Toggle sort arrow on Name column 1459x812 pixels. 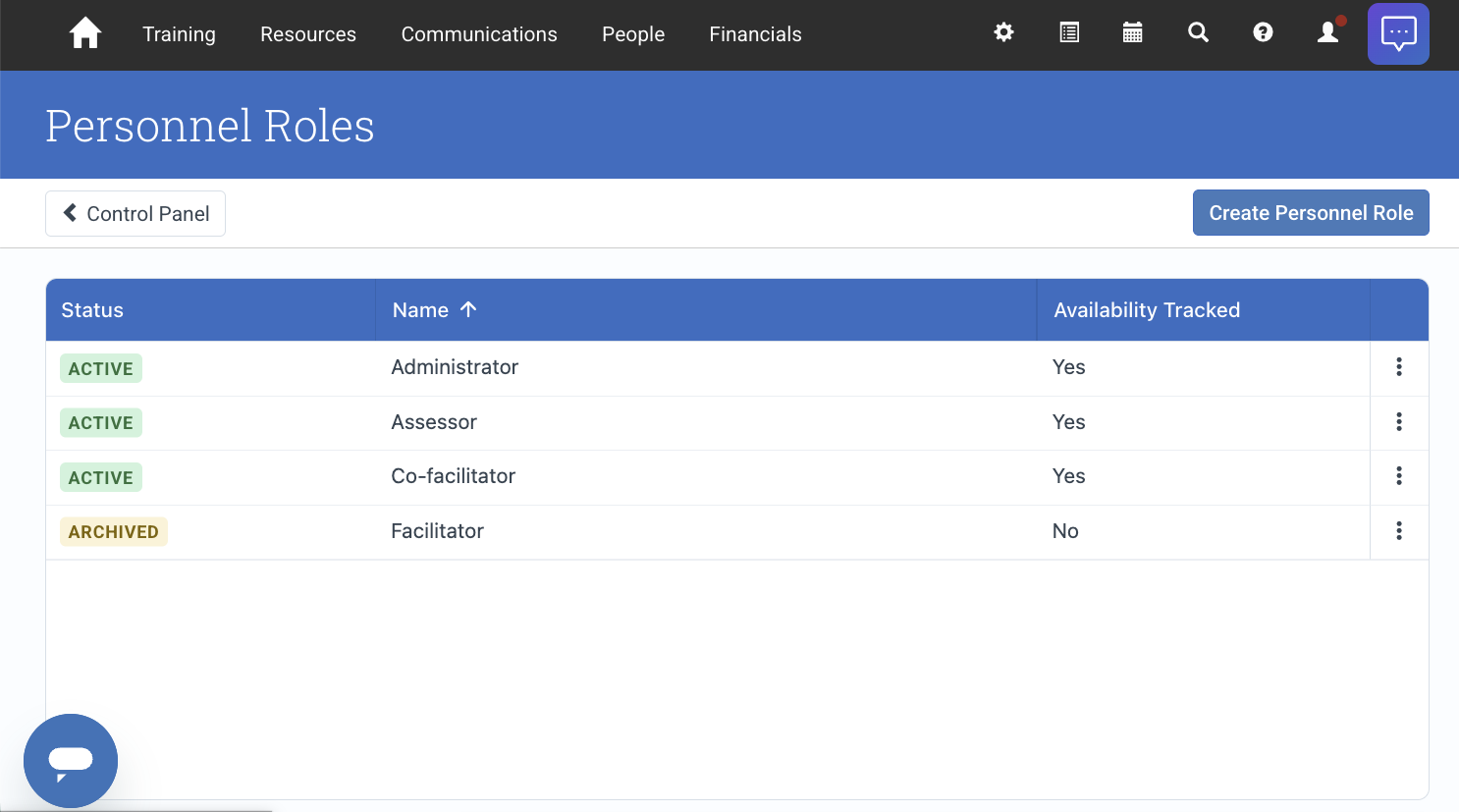468,309
